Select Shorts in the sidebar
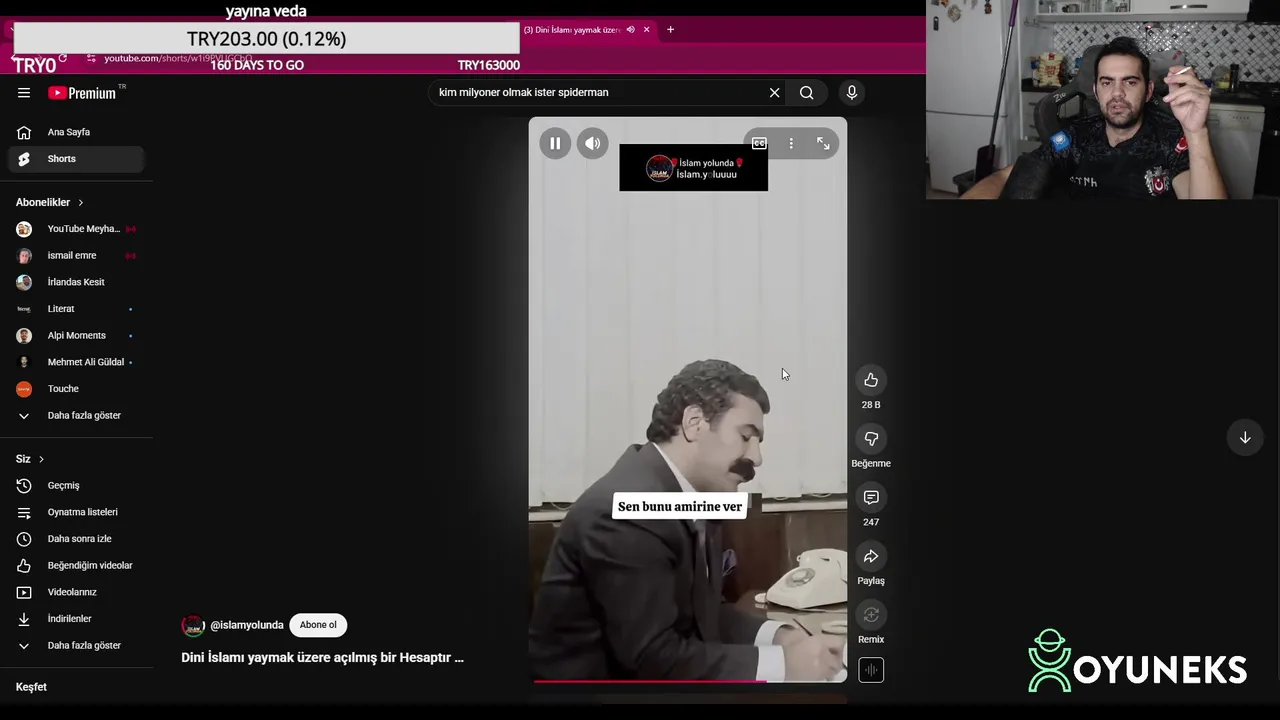 click(76, 159)
